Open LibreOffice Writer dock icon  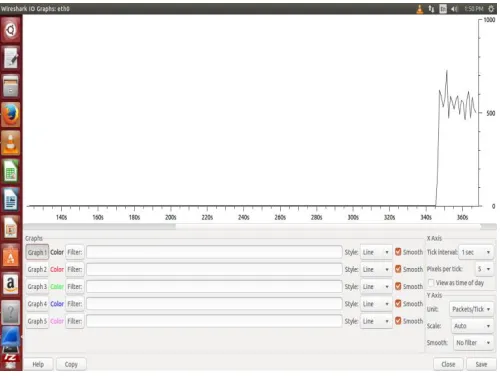(11, 200)
